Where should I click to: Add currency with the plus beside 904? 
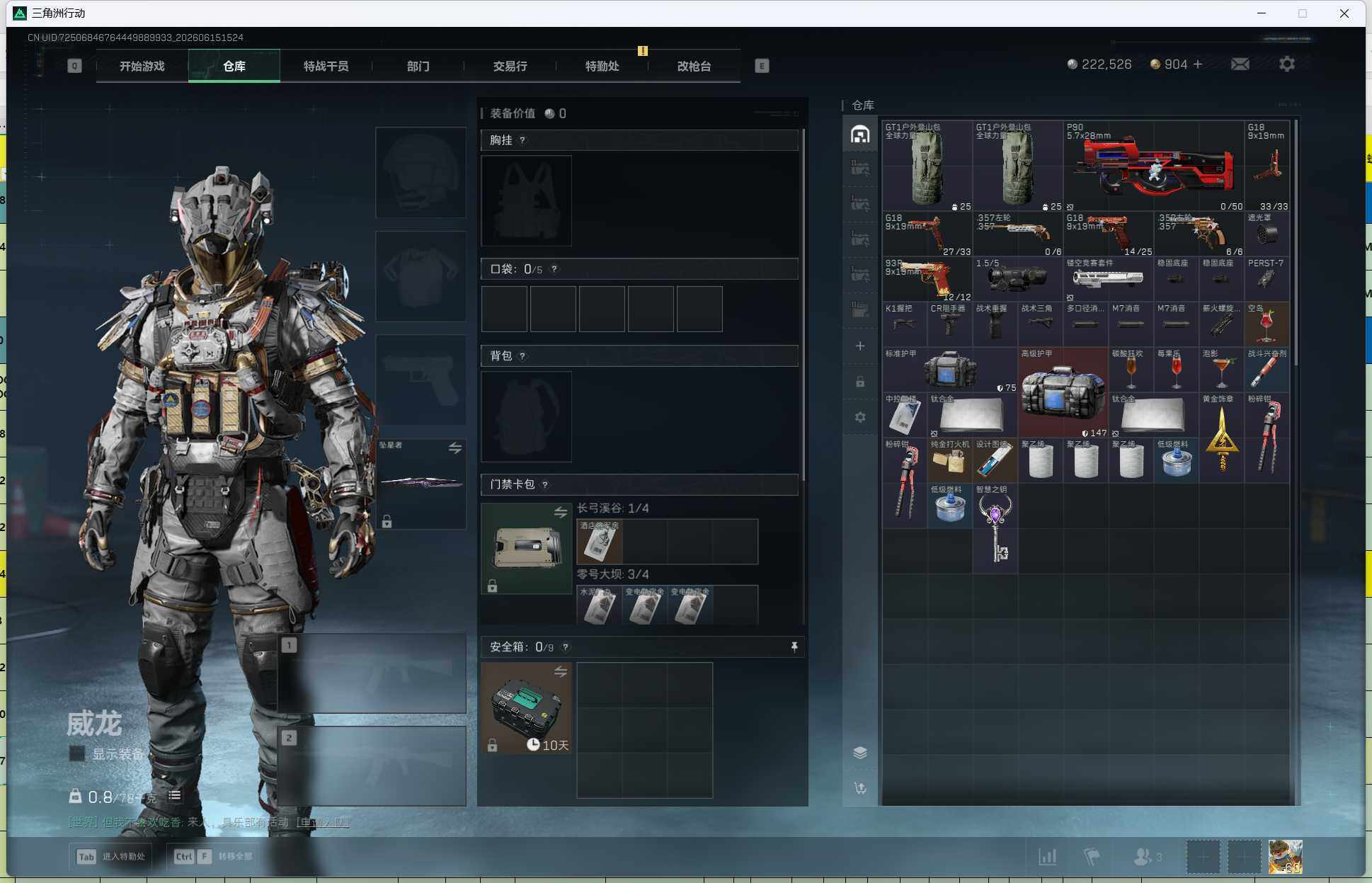[1198, 64]
